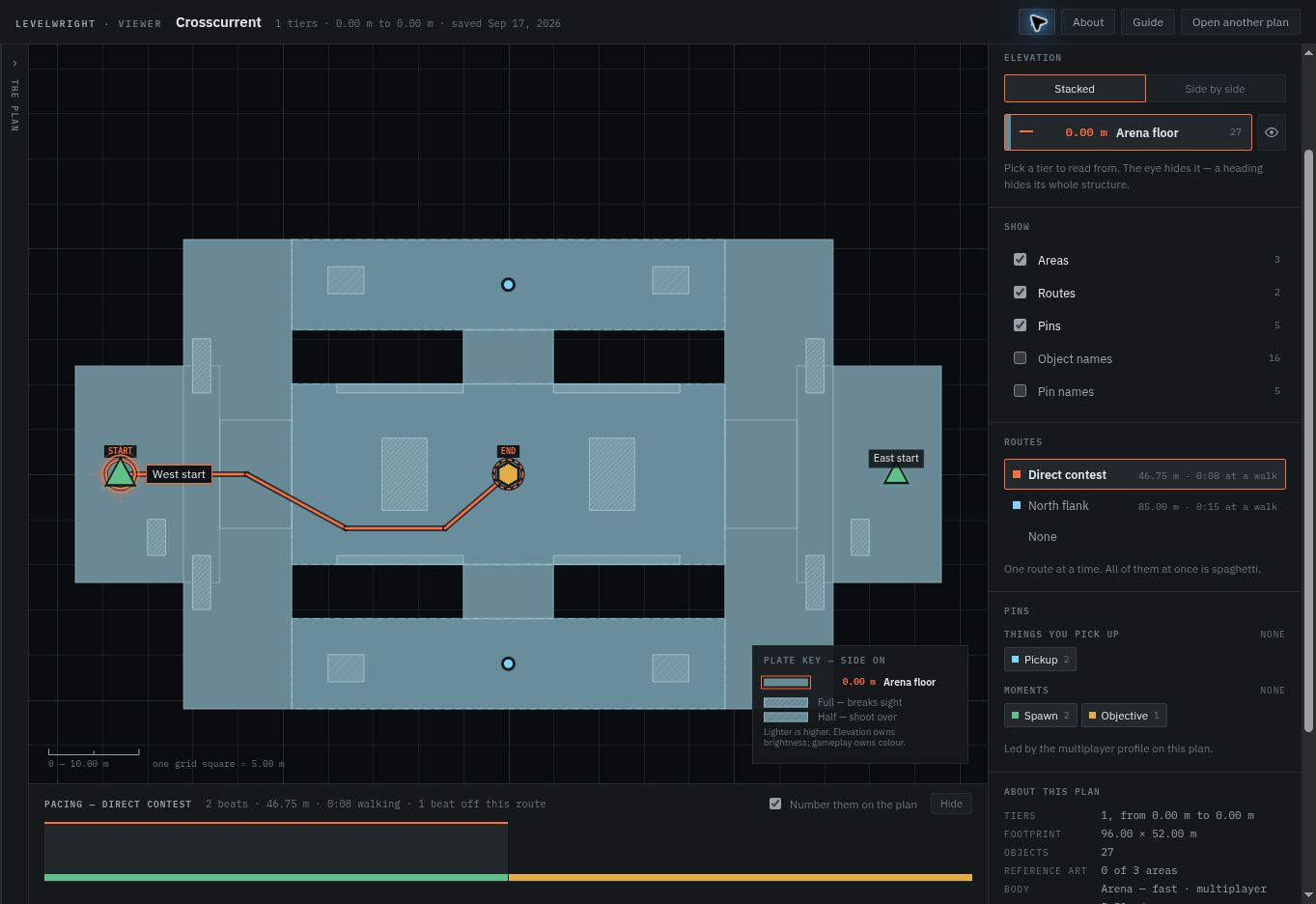Switch to Stacked elevation view
Image resolution: width=1316 pixels, height=904 pixels.
[1075, 89]
